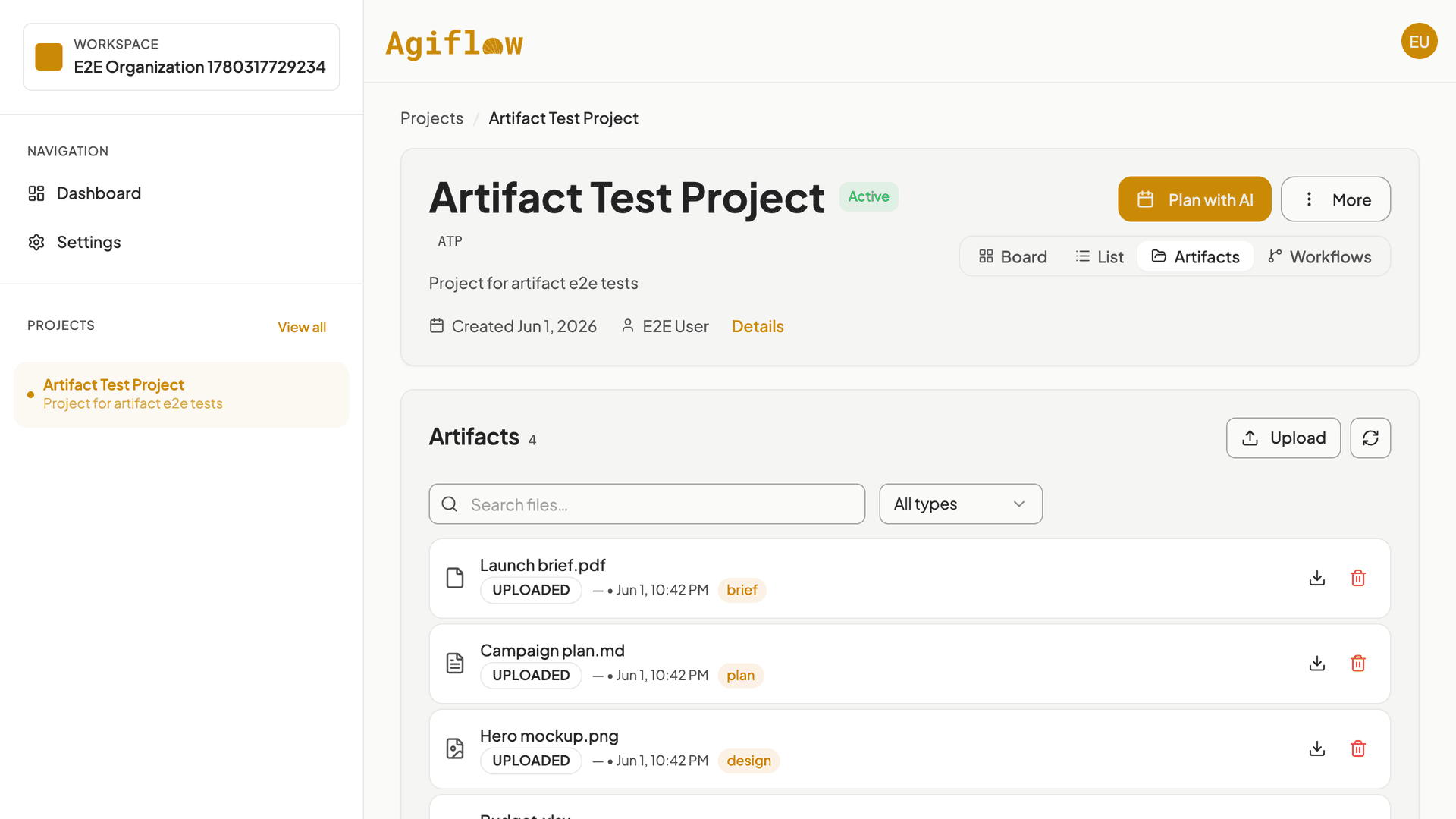Delete Hero mockup.png artifact
Viewport: 1456px width, 819px height.
point(1358,748)
